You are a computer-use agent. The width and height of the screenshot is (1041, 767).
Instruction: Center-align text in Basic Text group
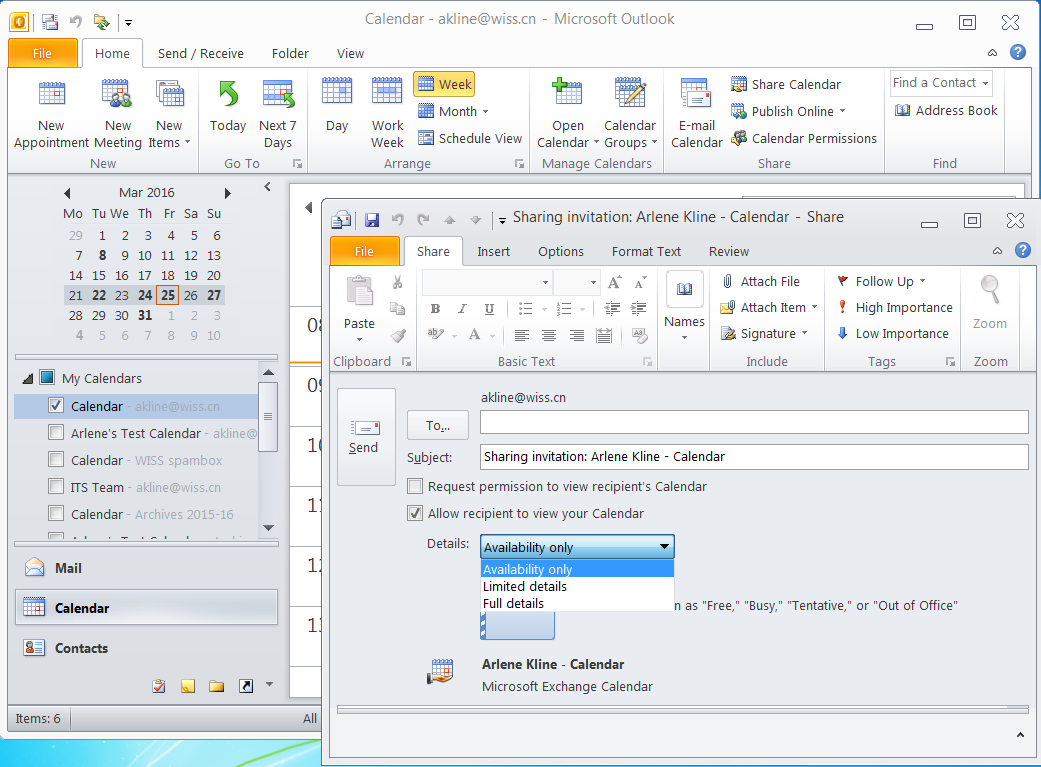pyautogui.click(x=548, y=335)
